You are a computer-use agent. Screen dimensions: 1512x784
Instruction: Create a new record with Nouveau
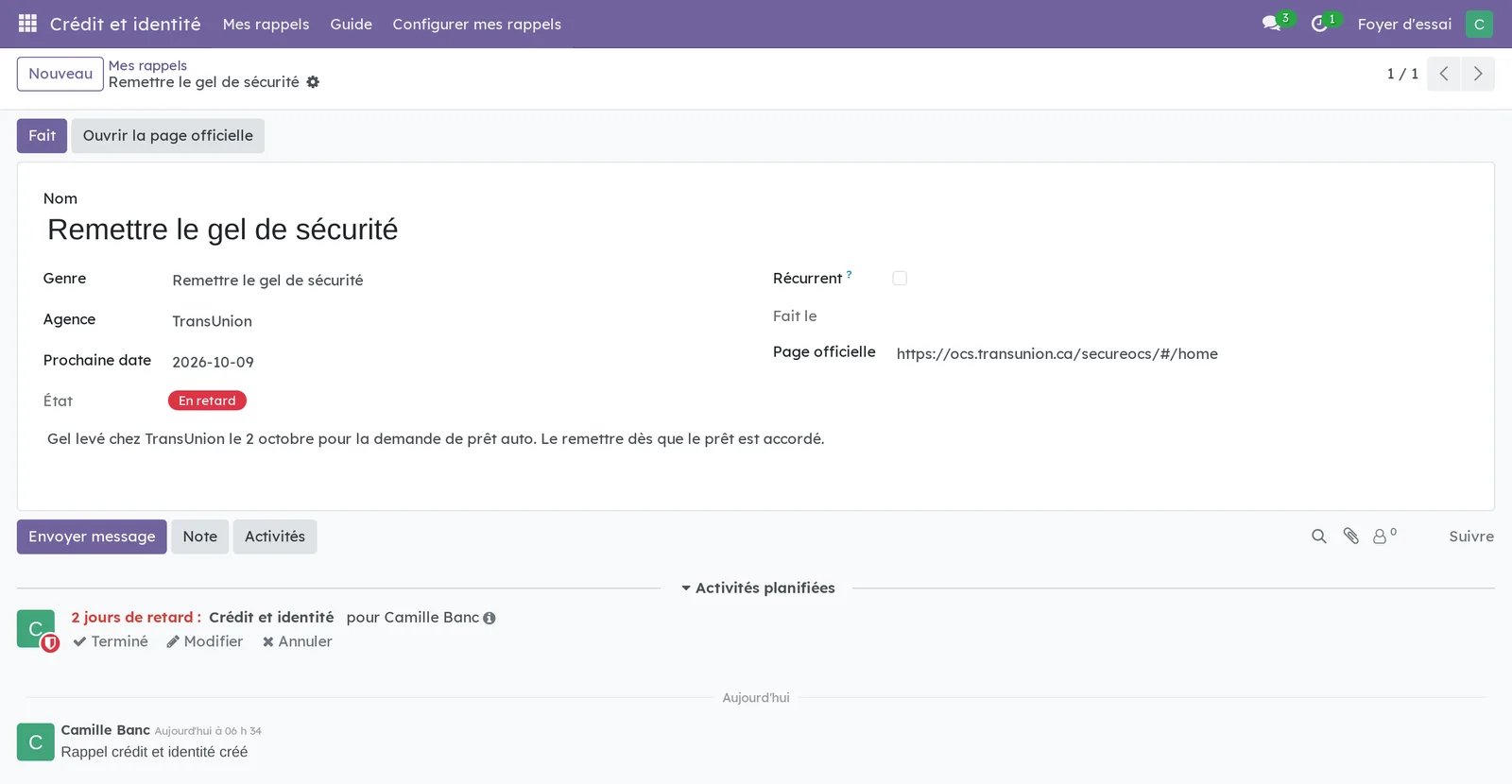(x=60, y=74)
